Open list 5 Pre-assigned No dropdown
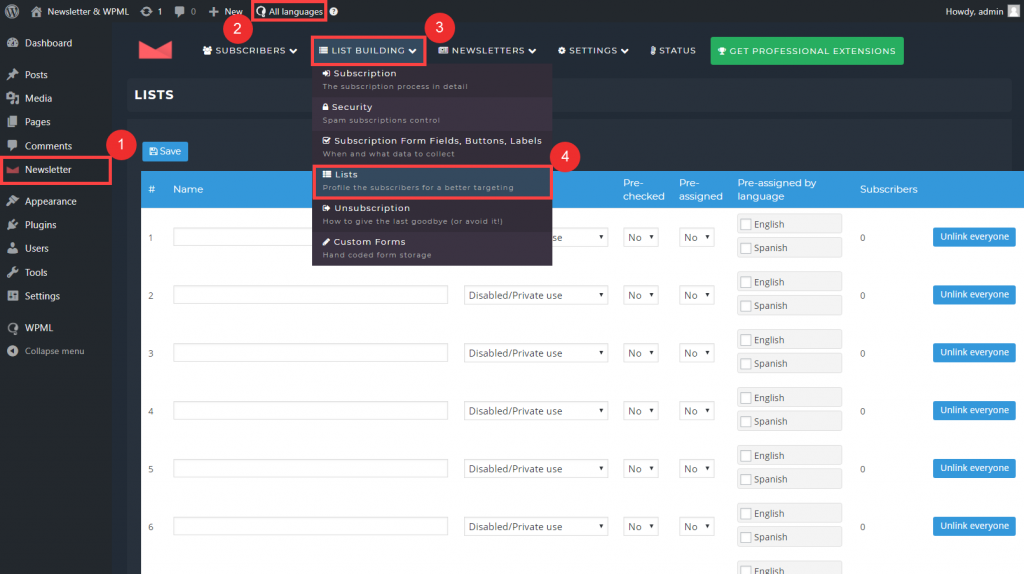 (696, 468)
